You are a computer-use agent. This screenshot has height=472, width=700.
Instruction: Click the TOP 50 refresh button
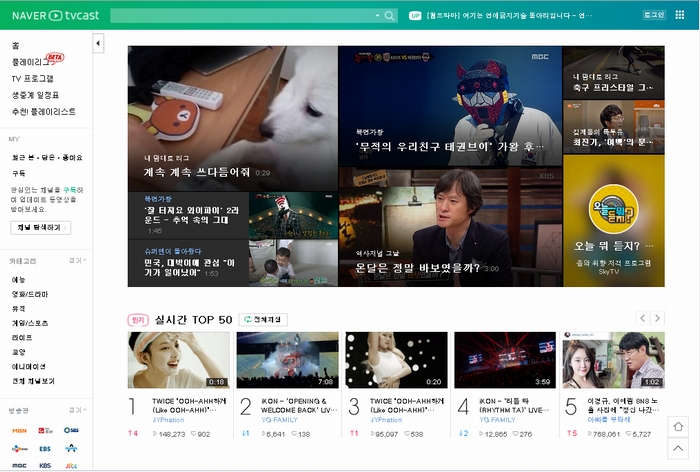coord(263,319)
